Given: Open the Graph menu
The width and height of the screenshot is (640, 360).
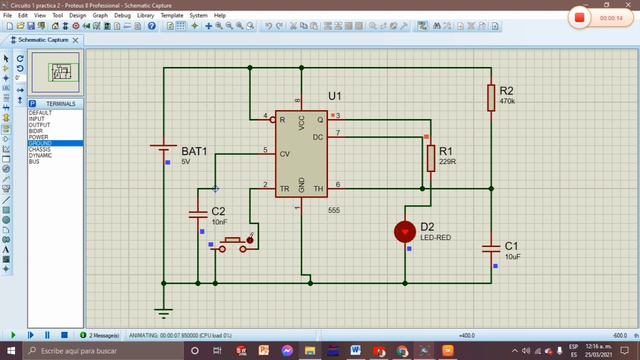Looking at the screenshot, I should pyautogui.click(x=100, y=16).
